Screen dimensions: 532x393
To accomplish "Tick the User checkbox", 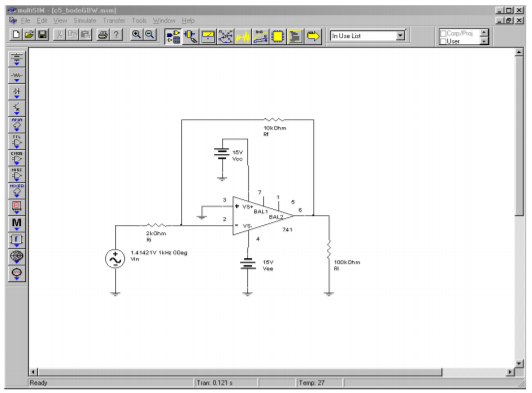I will pyautogui.click(x=443, y=41).
